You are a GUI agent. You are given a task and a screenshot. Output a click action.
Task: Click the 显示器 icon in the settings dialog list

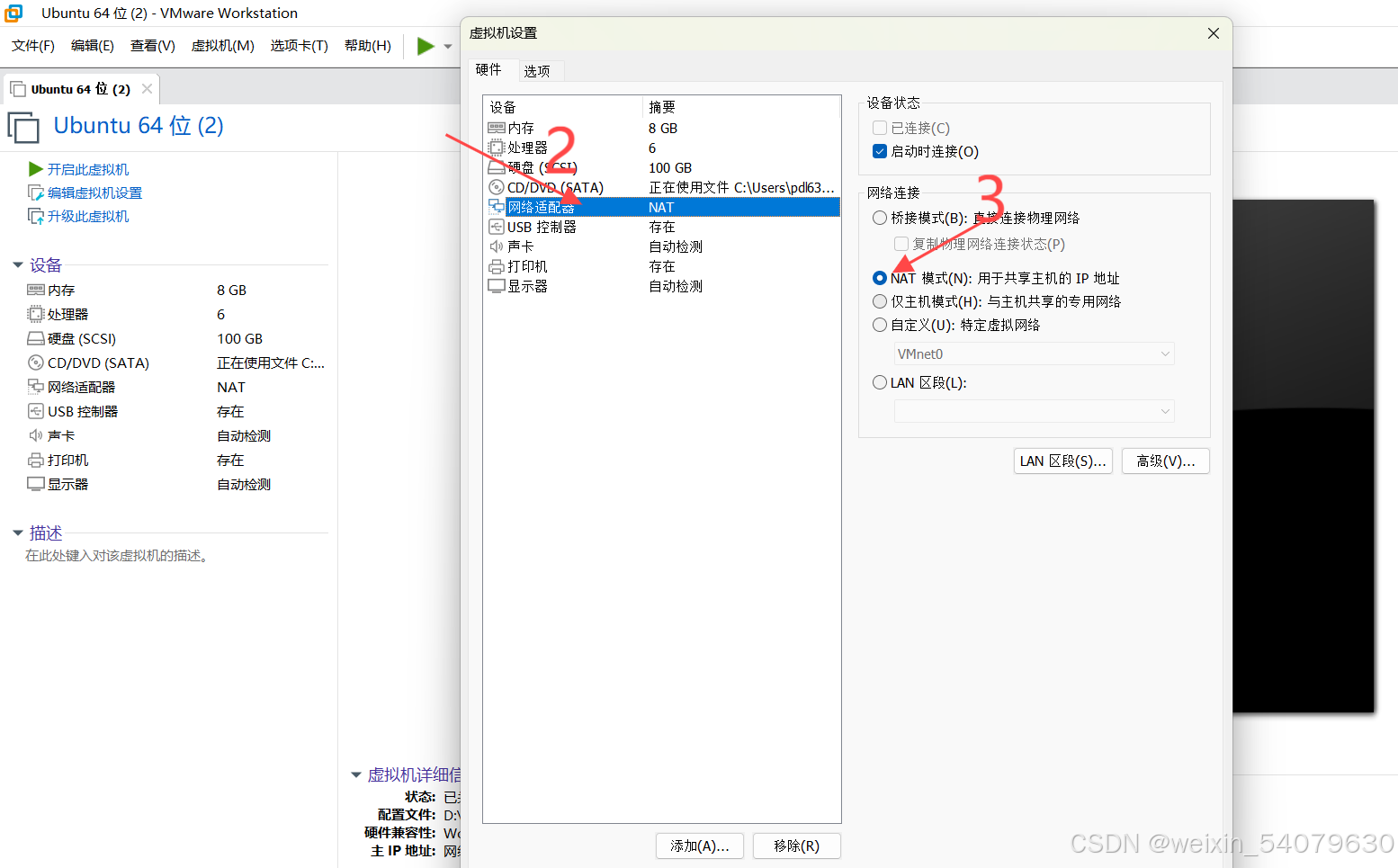[497, 286]
